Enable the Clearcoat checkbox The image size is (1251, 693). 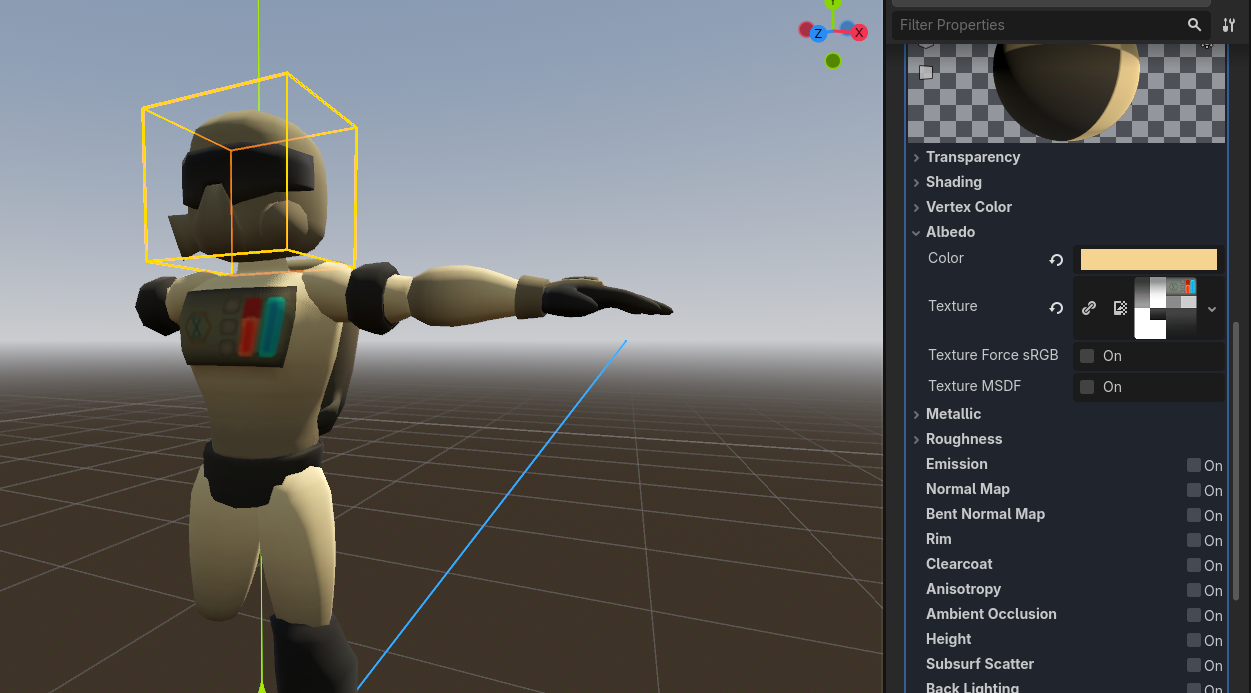click(1193, 565)
